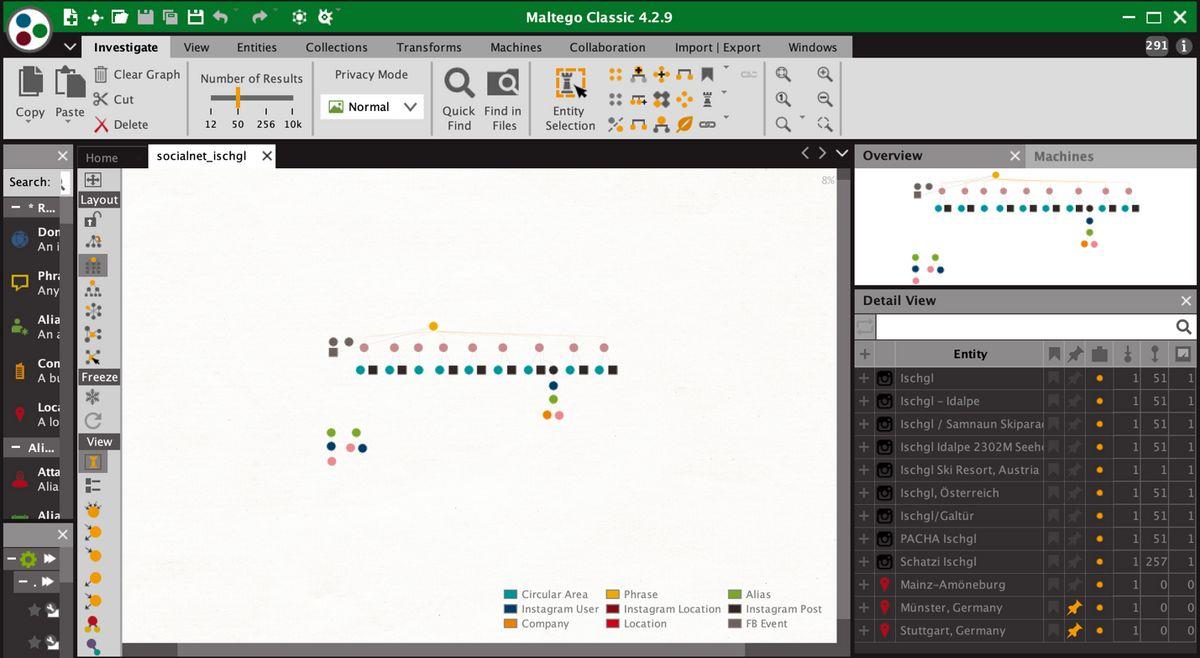Click the Clear Graph button
The height and width of the screenshot is (658, 1200).
[137, 74]
